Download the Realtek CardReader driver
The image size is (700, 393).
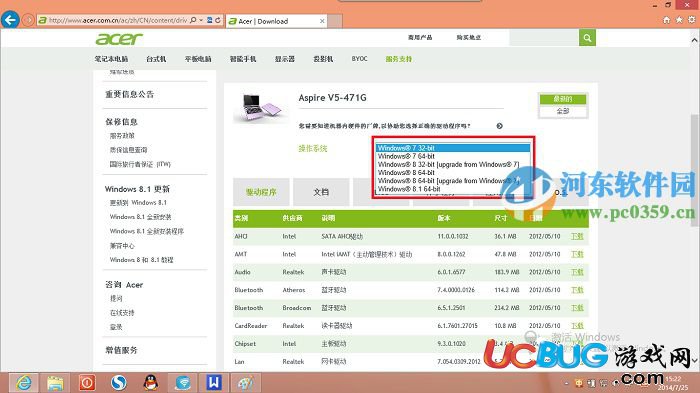pos(577,326)
